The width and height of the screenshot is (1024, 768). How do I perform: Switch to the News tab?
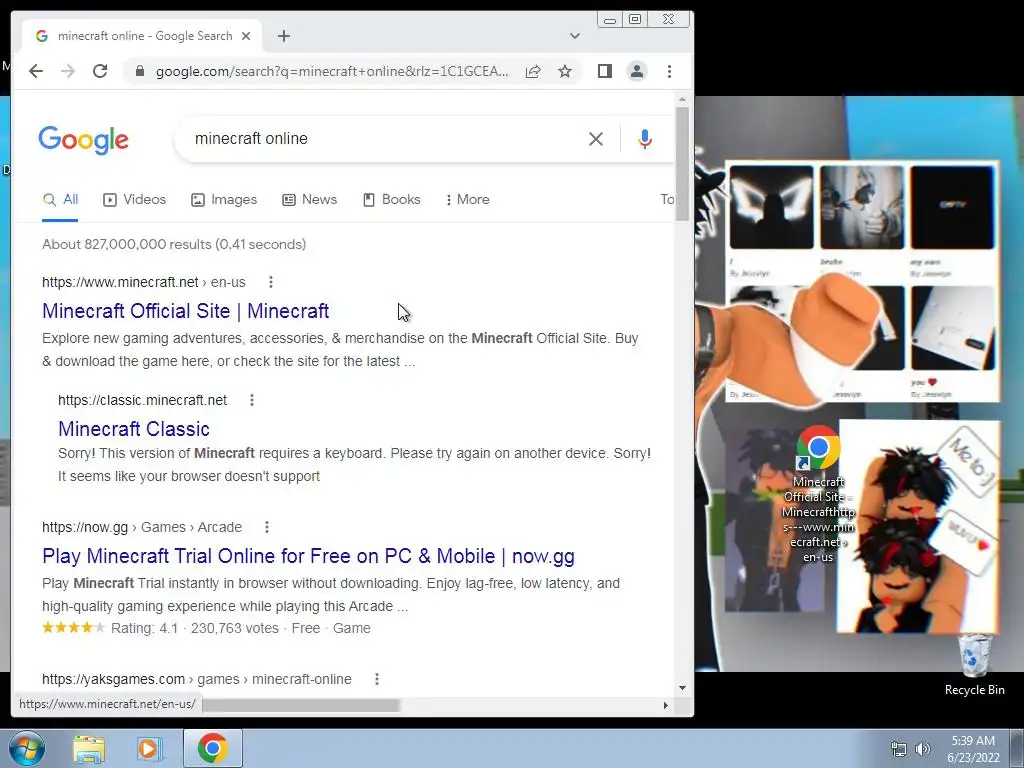(310, 200)
